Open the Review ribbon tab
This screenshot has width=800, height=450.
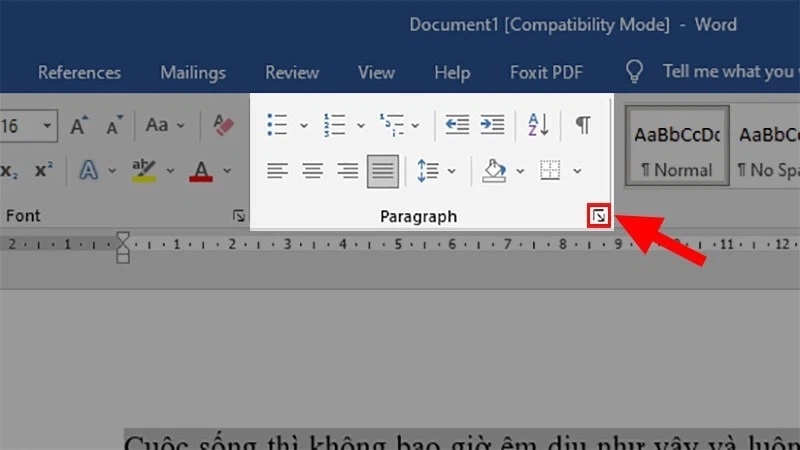pos(291,72)
